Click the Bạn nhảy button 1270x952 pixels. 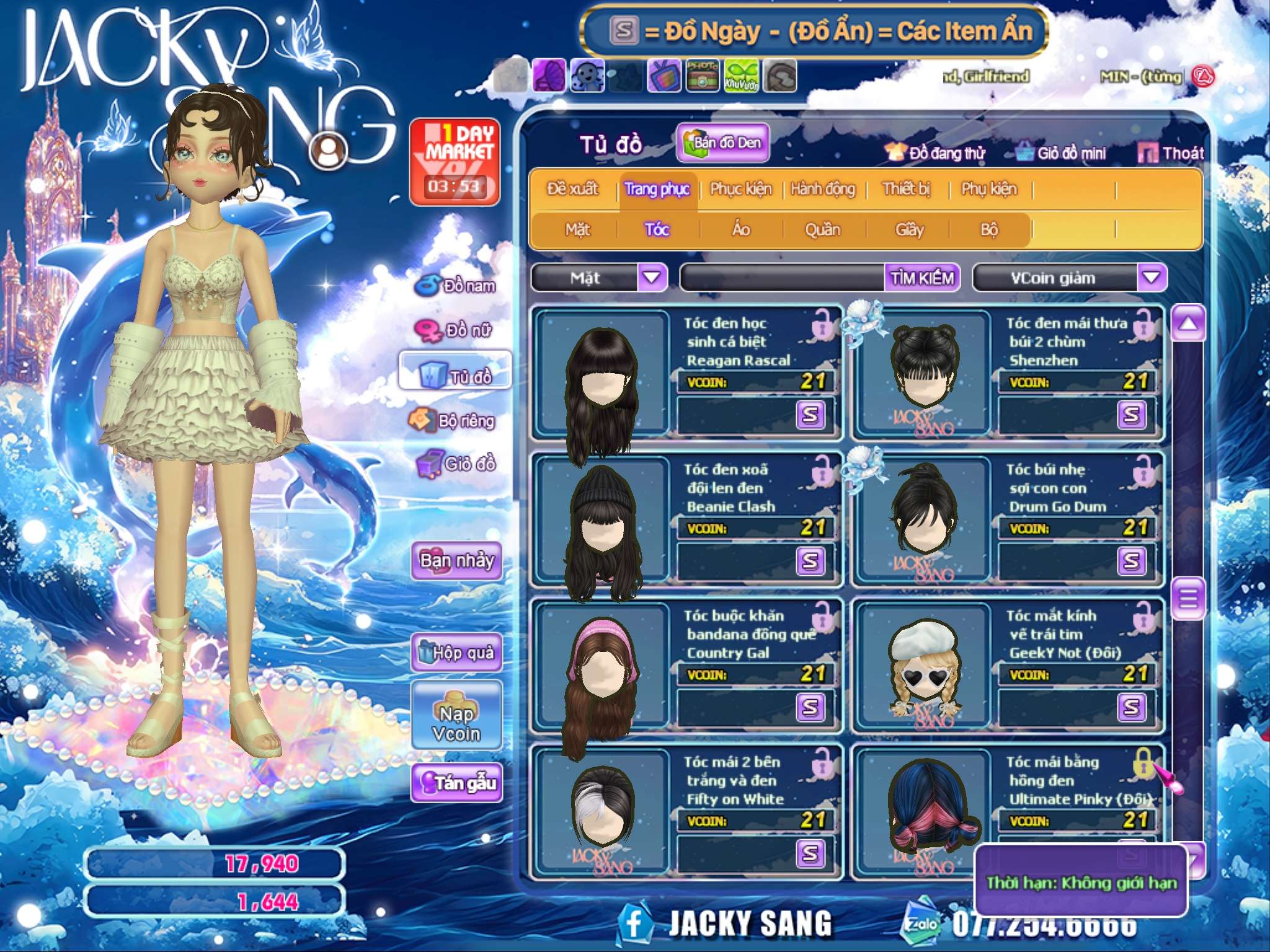point(457,560)
